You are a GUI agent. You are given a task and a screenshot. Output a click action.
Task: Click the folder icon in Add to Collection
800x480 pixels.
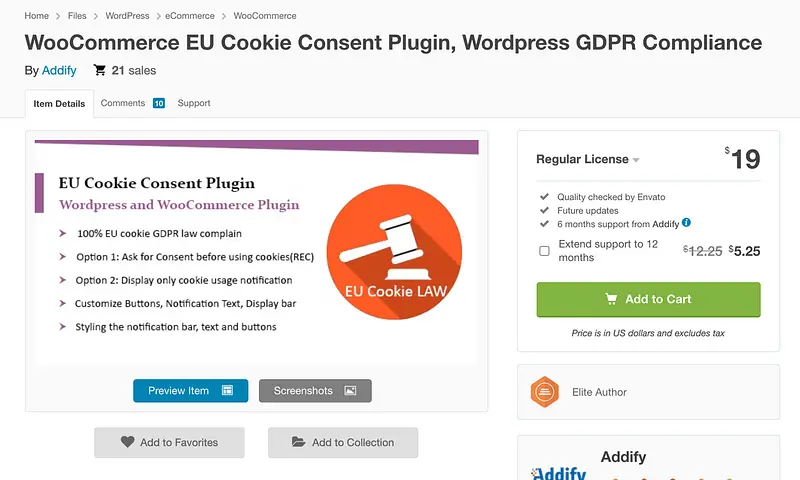pos(298,442)
